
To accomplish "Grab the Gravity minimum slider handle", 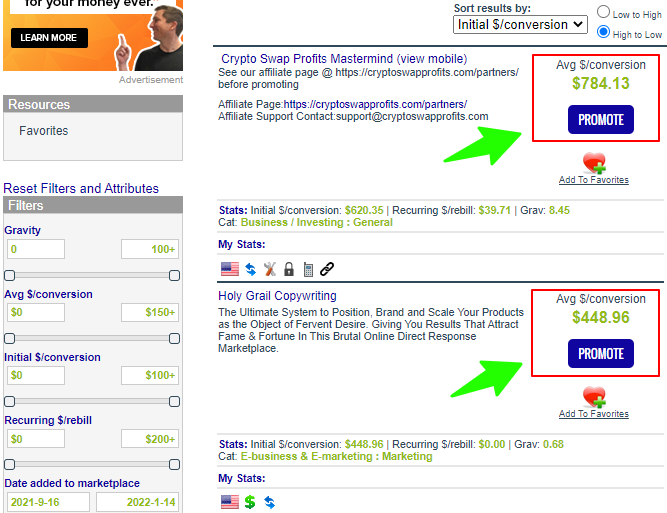I will pyautogui.click(x=9, y=276).
